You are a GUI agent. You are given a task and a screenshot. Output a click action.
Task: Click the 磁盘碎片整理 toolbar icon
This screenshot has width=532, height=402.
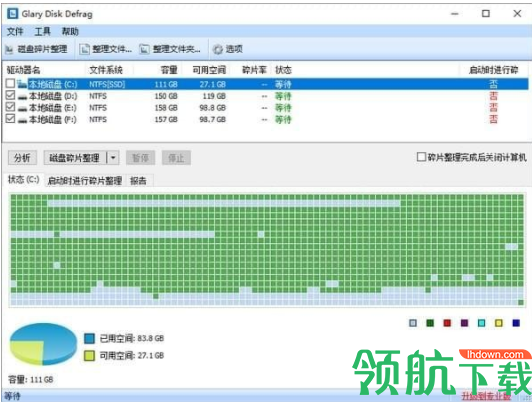[x=9, y=50]
